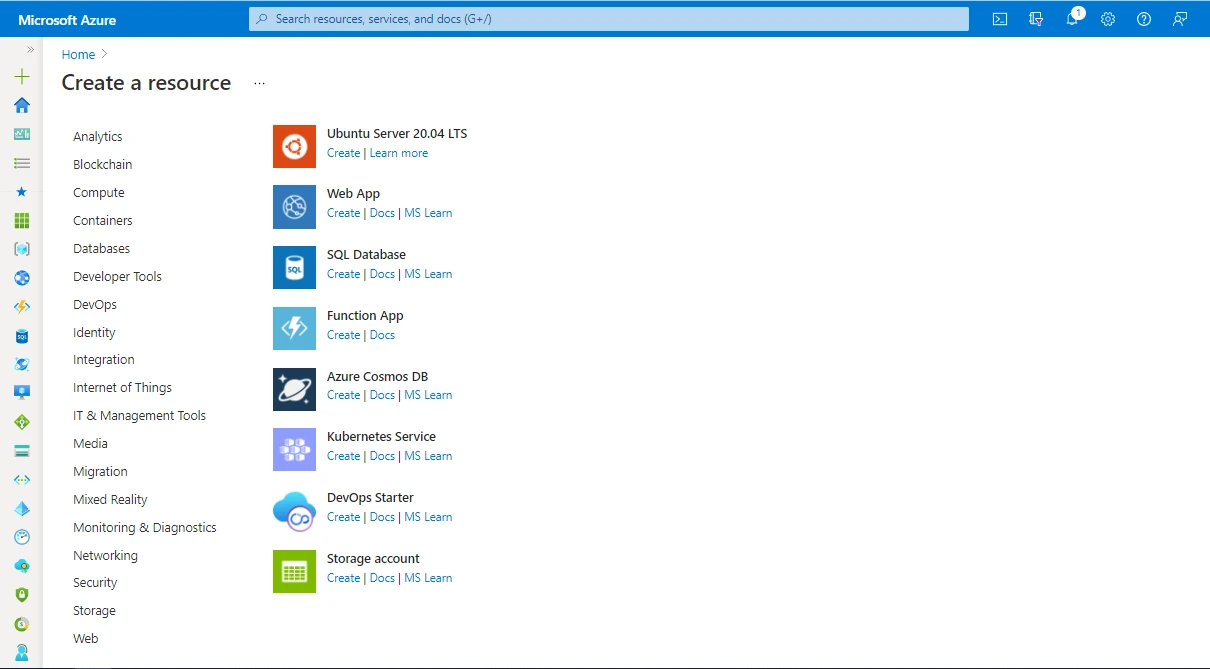
Task: Open more options beside Create a resource
Action: click(x=258, y=84)
